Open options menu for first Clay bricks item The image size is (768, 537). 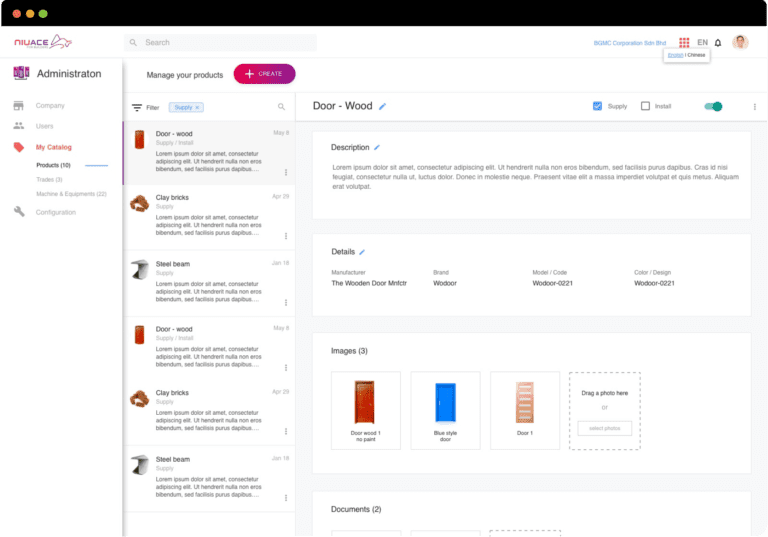point(286,236)
